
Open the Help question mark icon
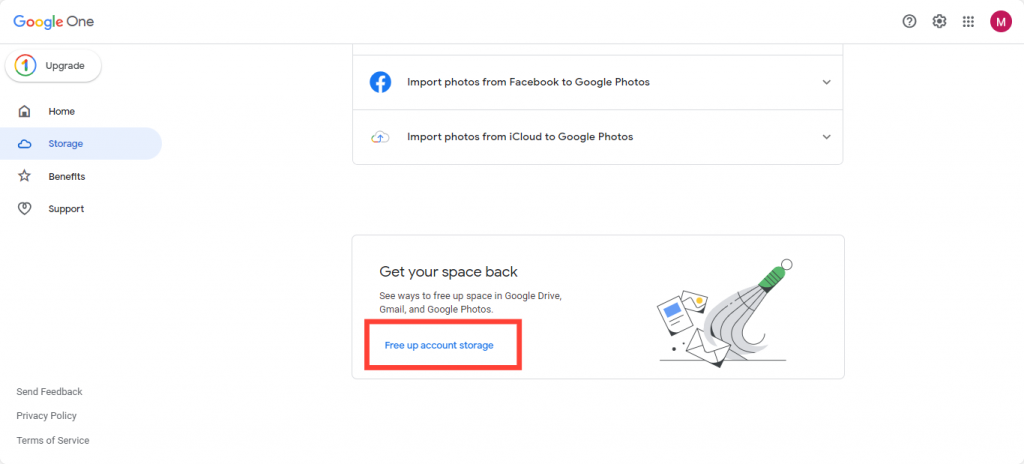(x=909, y=21)
